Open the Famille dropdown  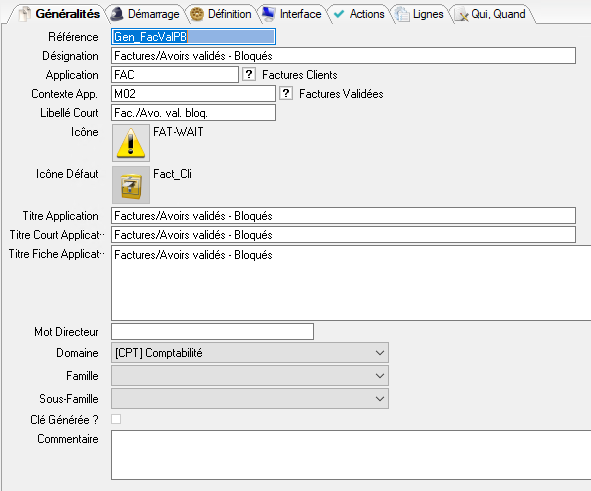[250, 376]
